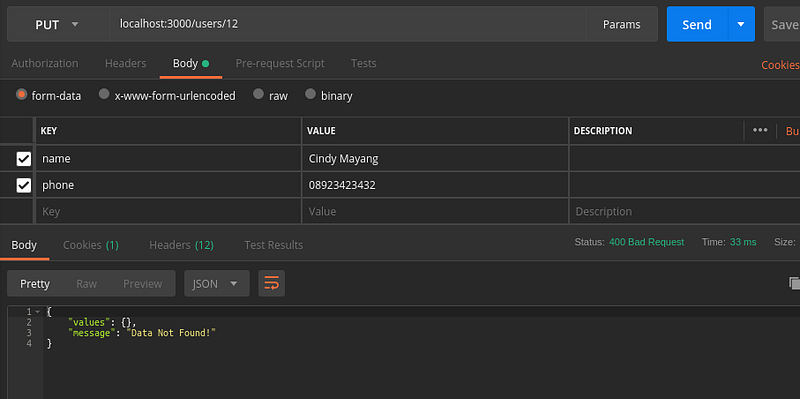Viewport: 800px width, 399px height.
Task: Click the DESCRIPTION column header
Action: 603,131
